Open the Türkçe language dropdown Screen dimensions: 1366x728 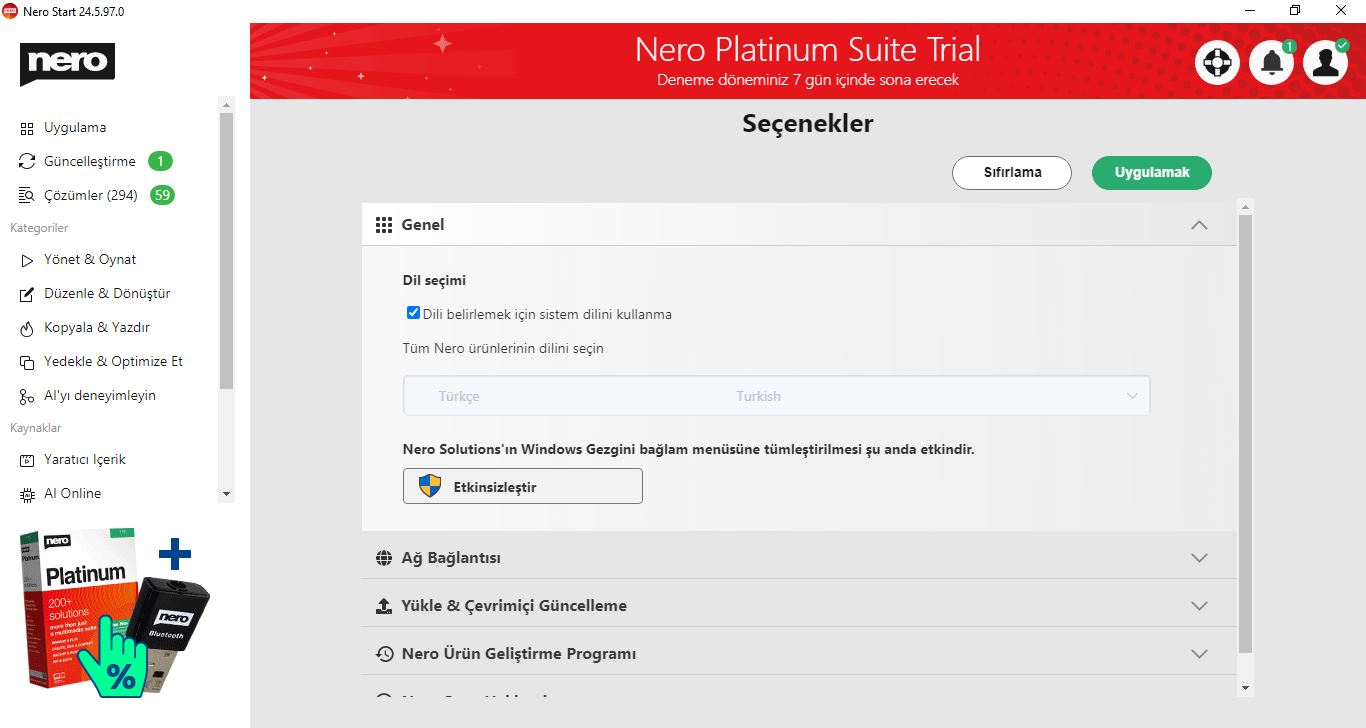[x=776, y=396]
